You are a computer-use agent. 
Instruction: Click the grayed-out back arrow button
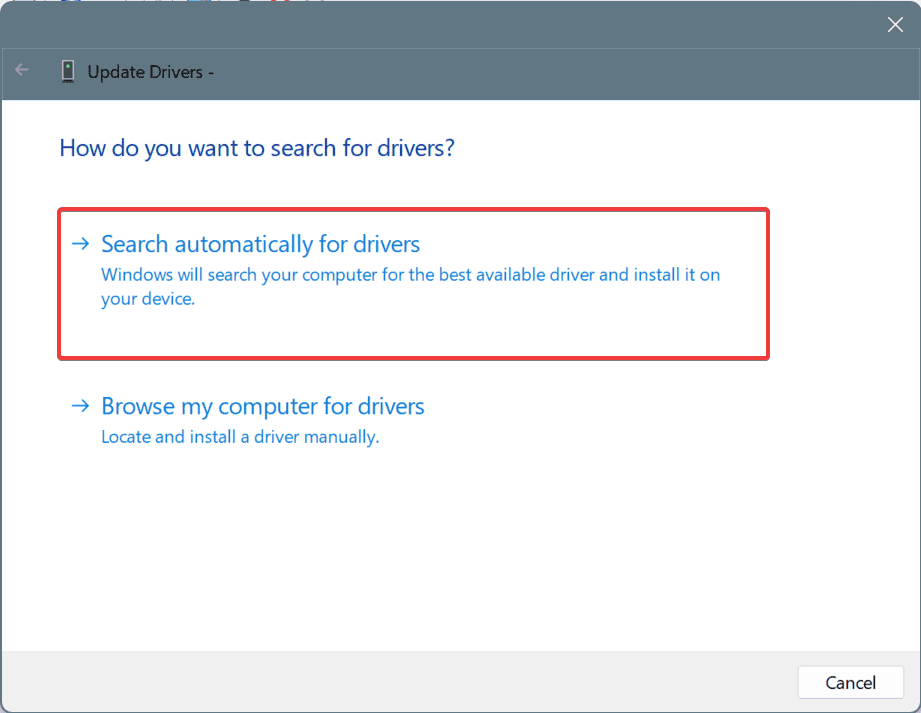pyautogui.click(x=21, y=70)
